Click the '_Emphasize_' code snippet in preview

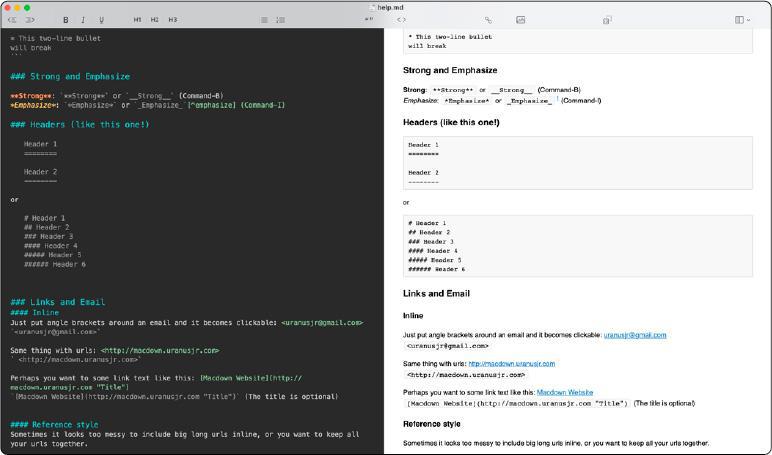(529, 100)
